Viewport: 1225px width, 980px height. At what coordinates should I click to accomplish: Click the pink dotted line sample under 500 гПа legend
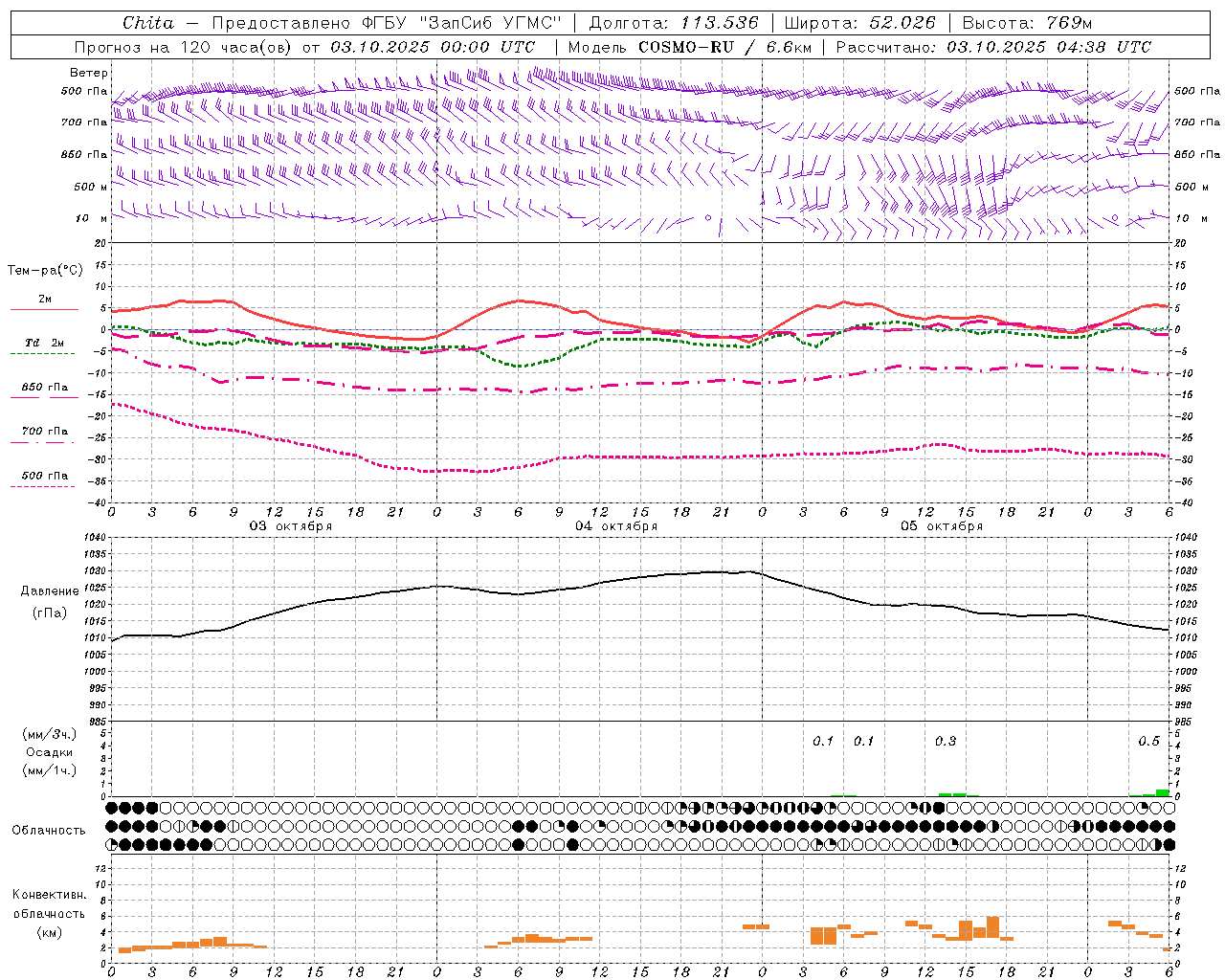[42, 486]
